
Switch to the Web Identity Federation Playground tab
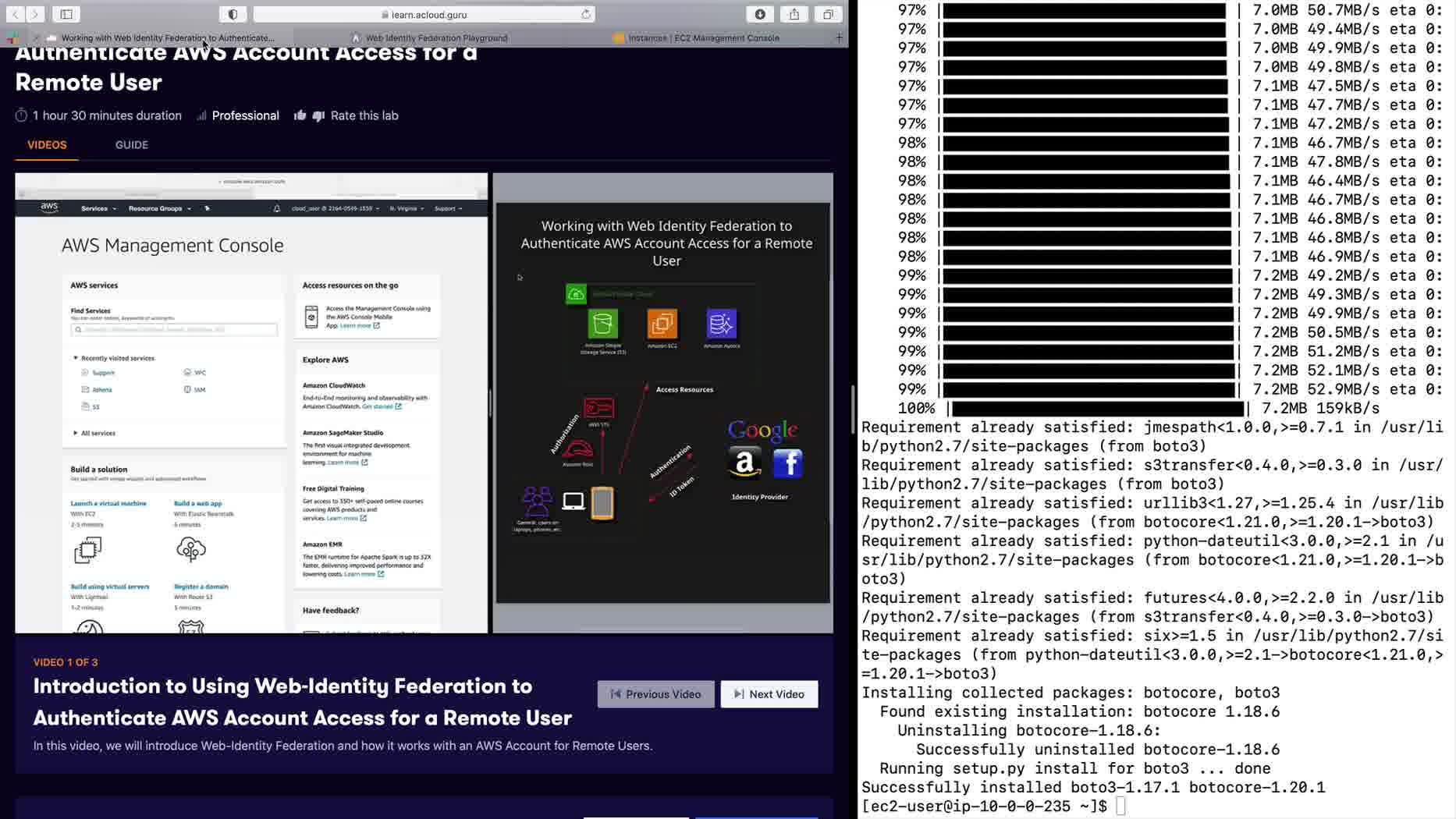click(x=436, y=37)
